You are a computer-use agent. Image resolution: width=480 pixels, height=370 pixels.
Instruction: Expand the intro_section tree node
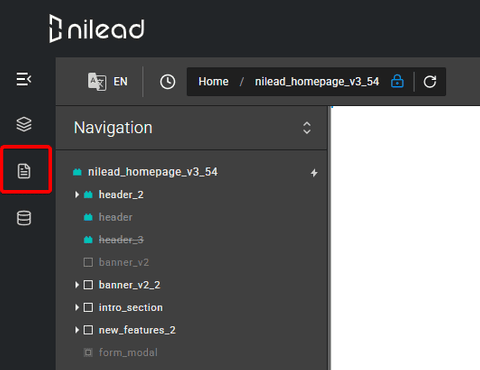(77, 307)
